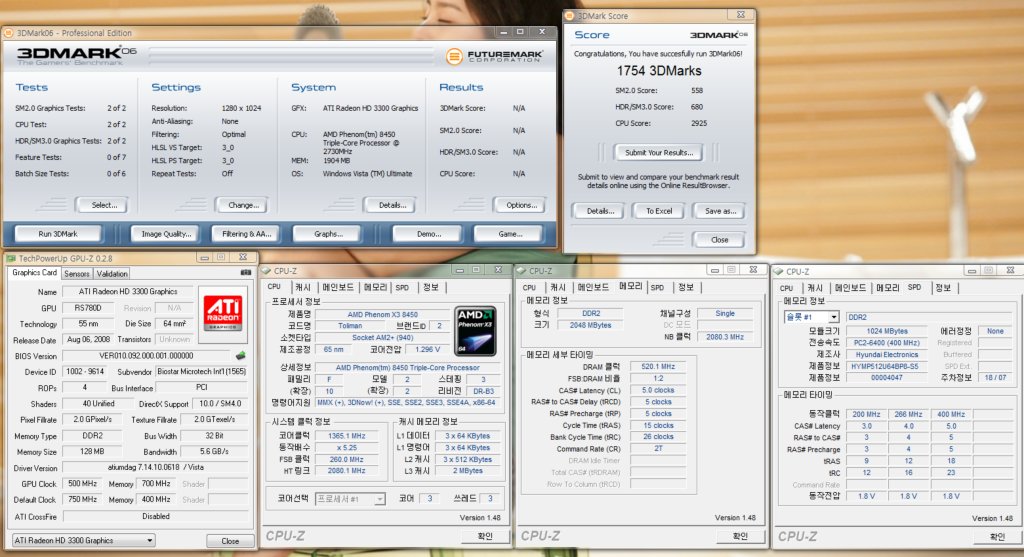Screen dimensions: 1024x557
Task: Click the Graphs button
Action: [x=328, y=234]
